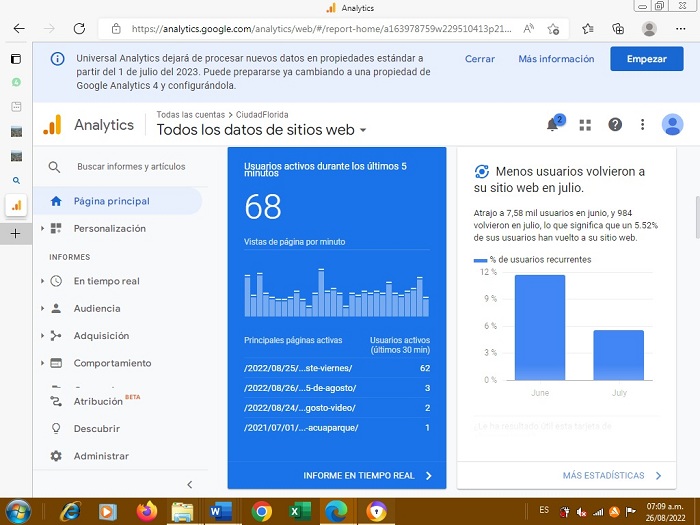Click the Más información link

coord(556,59)
